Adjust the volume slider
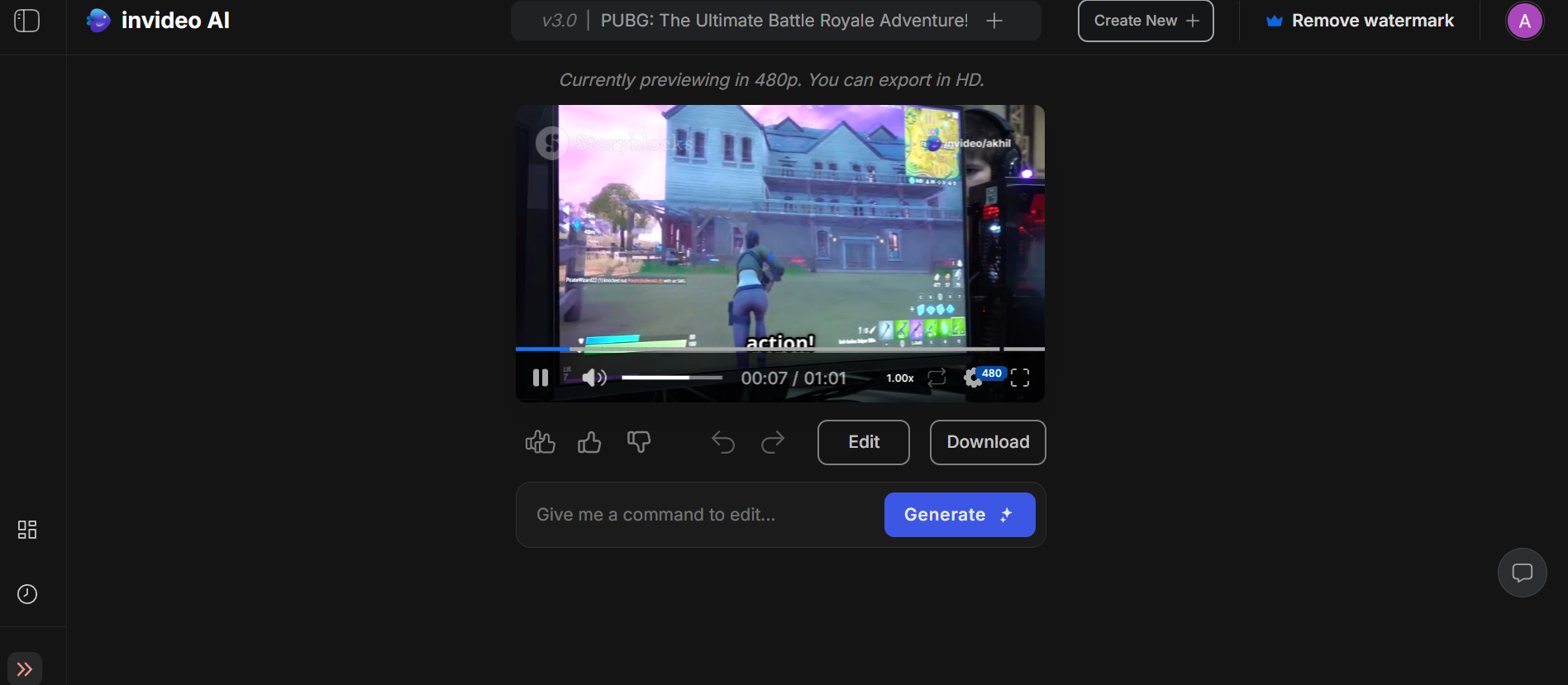This screenshot has height=685, width=1568. pyautogui.click(x=672, y=378)
